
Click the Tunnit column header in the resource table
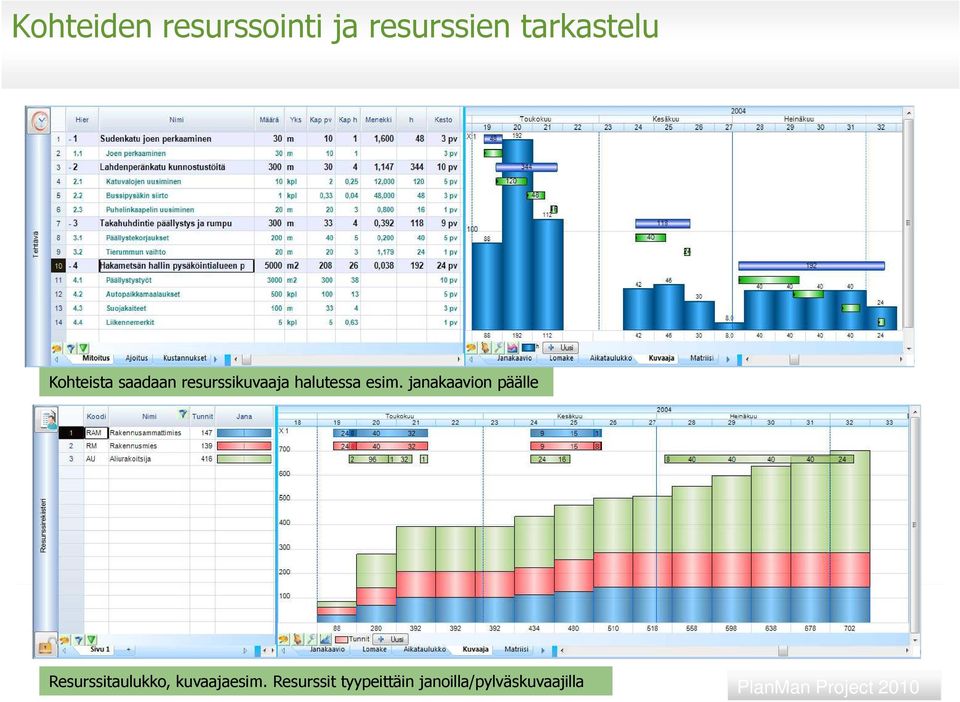203,416
